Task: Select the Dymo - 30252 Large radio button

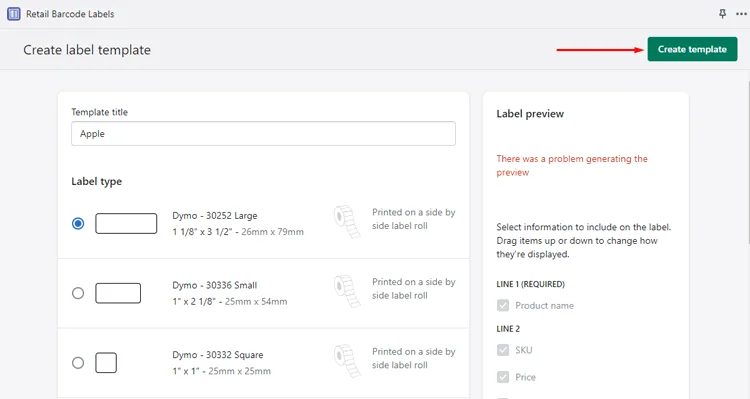Action: [x=78, y=223]
